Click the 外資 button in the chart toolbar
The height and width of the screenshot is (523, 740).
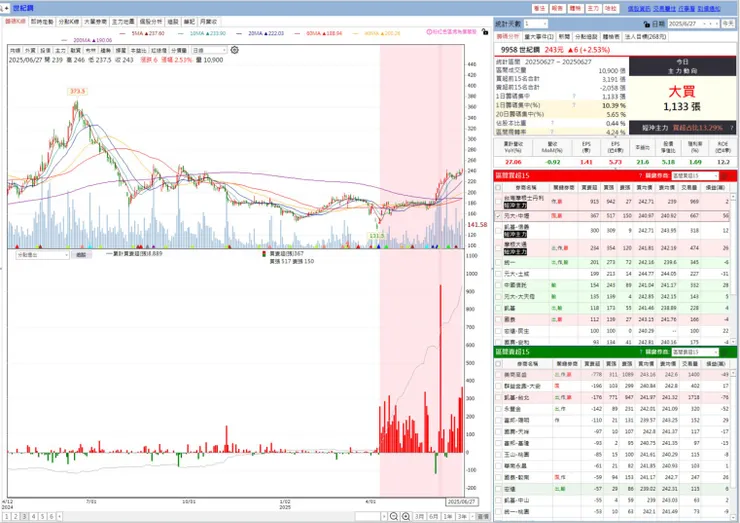[x=30, y=51]
